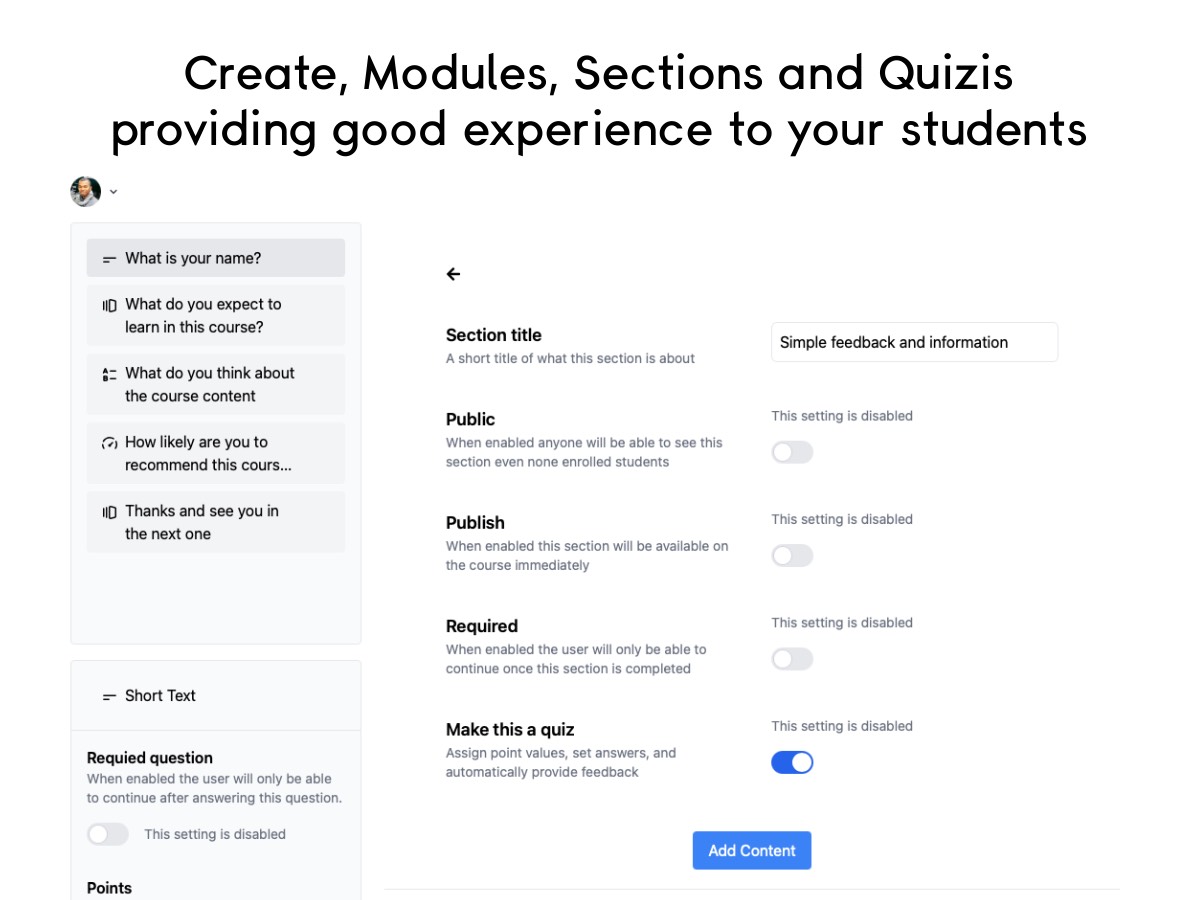Click the multiple choice icon beside 'What do you think about'
This screenshot has height=900, width=1200.
[109, 374]
